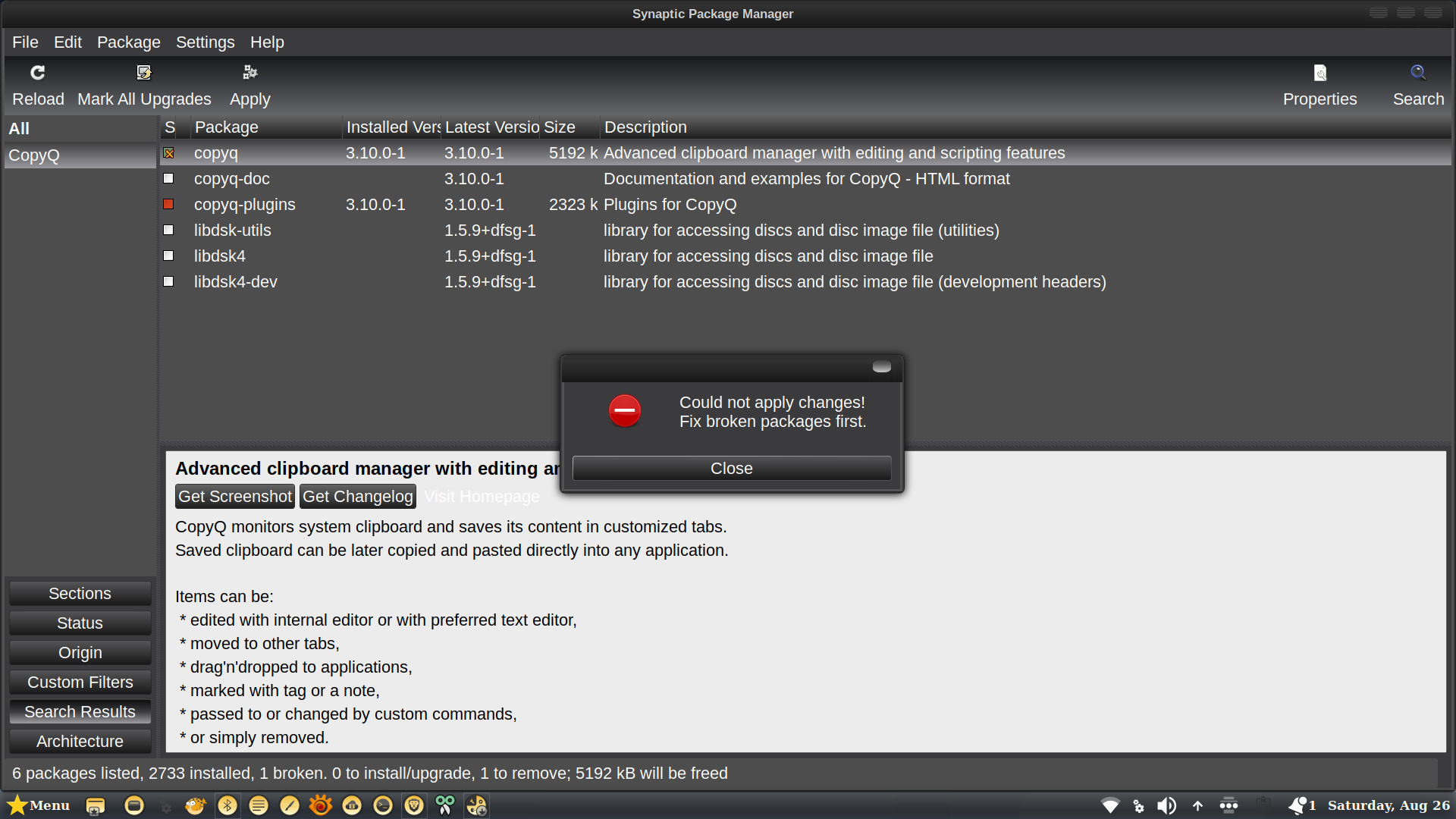Sort by the Size column header
1456x819 pixels.
(570, 127)
